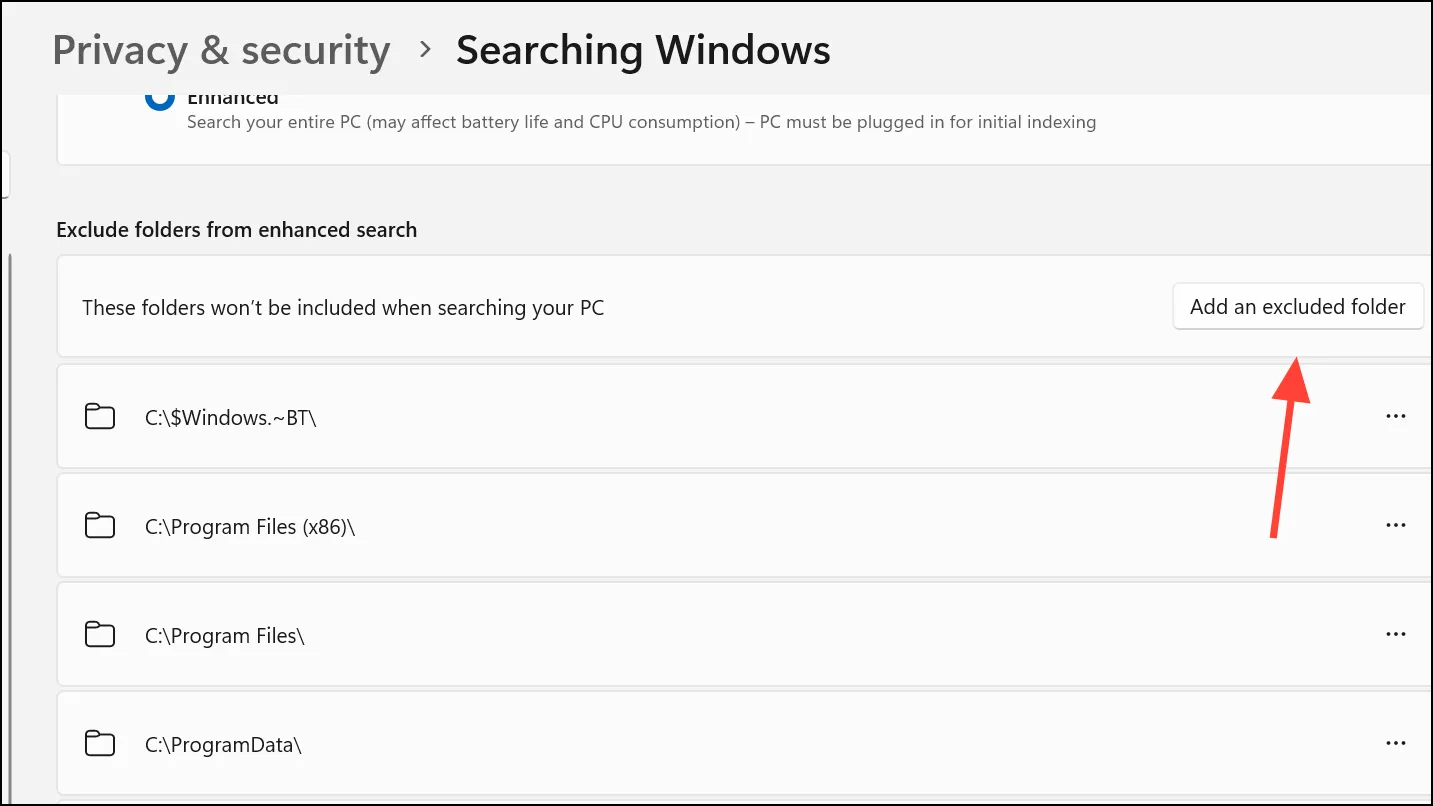
Task: Click folder icon beside C:\Program Files\
Action: (100, 634)
